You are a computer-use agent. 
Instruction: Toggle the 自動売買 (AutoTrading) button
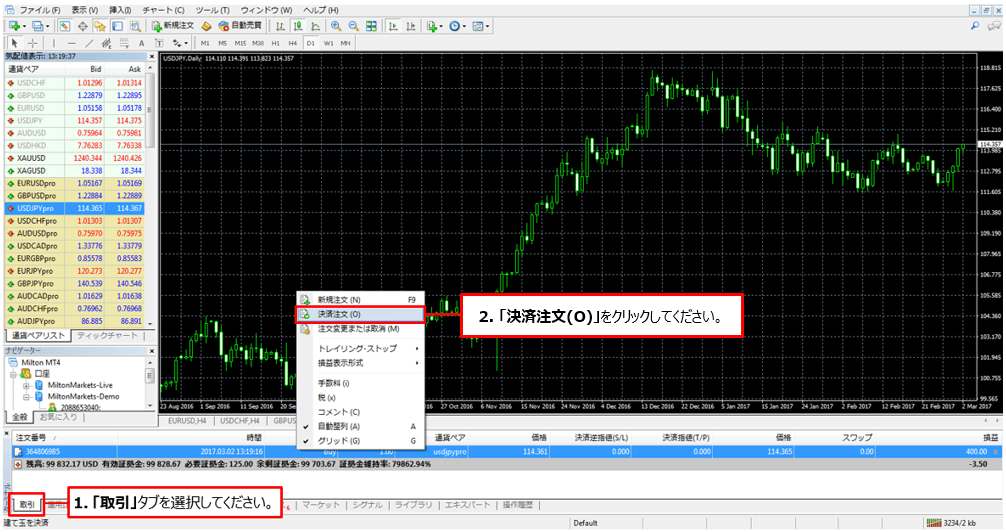pyautogui.click(x=234, y=25)
